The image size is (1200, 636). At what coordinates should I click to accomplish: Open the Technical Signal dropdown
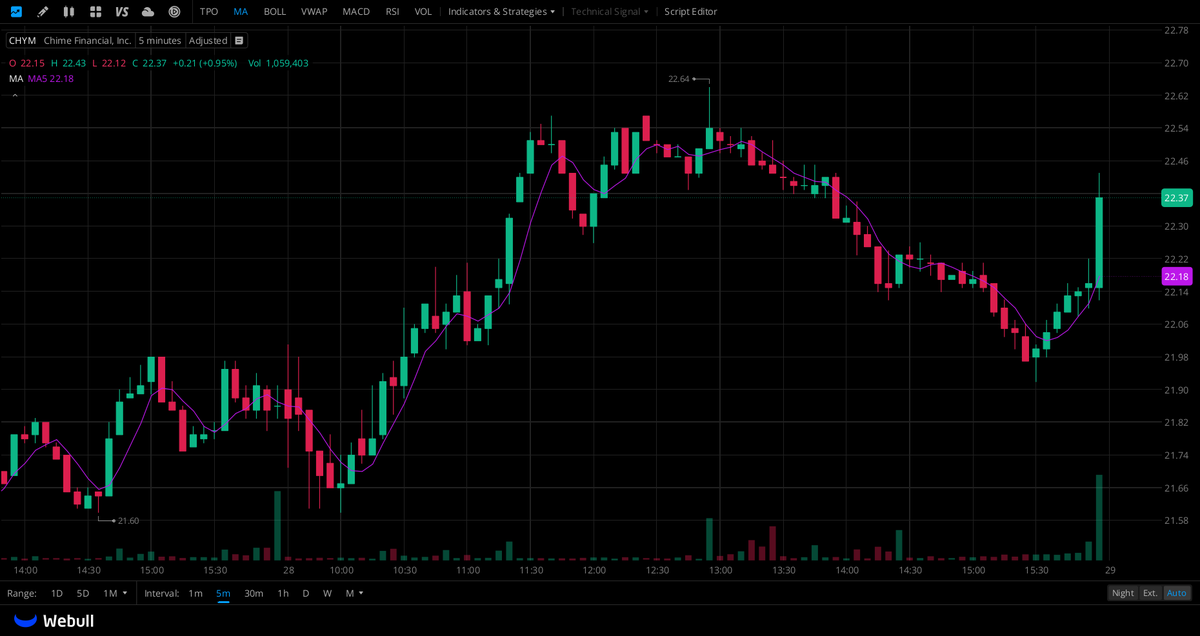[610, 12]
